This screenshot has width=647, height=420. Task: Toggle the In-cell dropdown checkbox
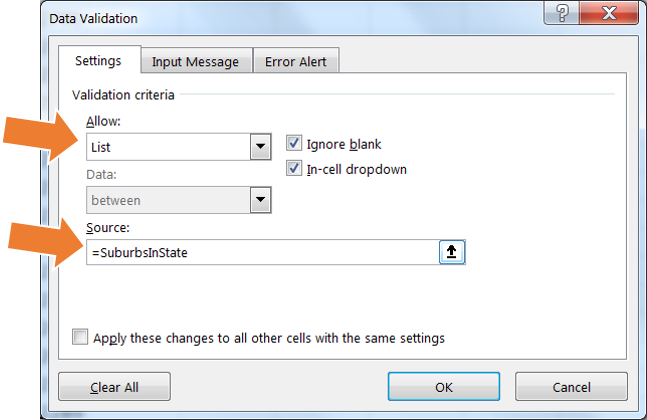(294, 168)
